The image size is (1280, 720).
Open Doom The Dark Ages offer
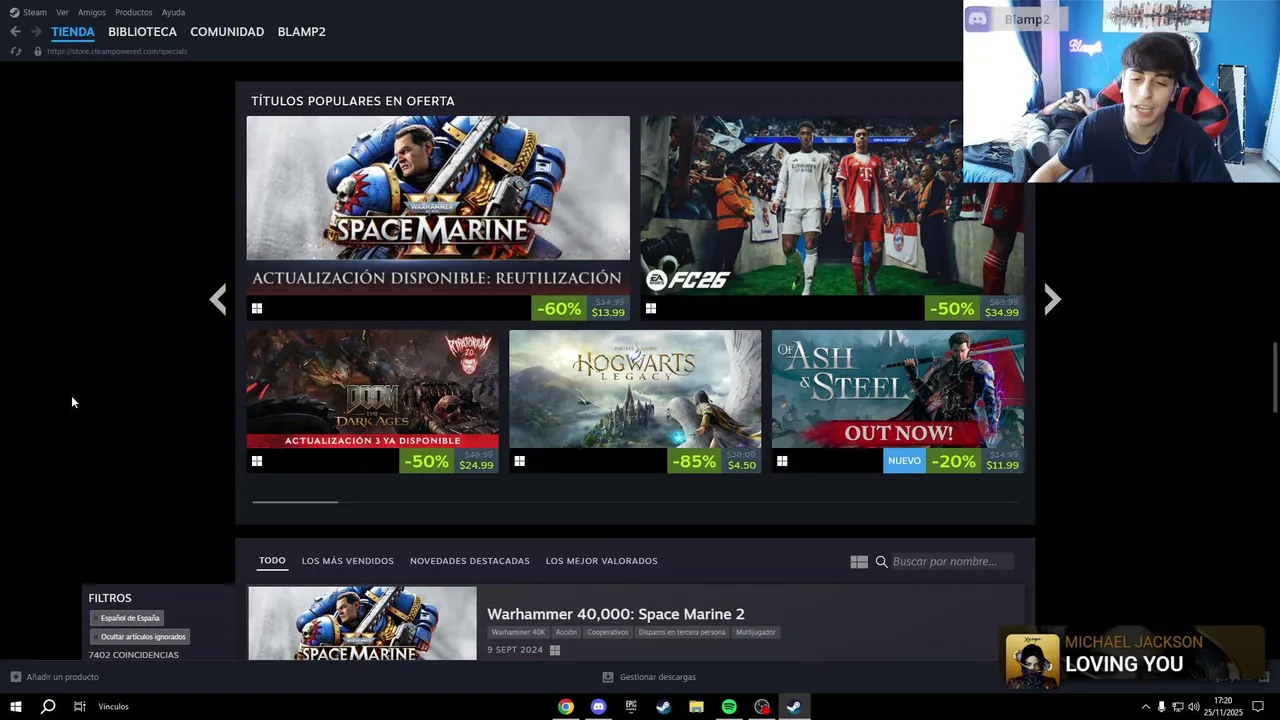point(372,401)
